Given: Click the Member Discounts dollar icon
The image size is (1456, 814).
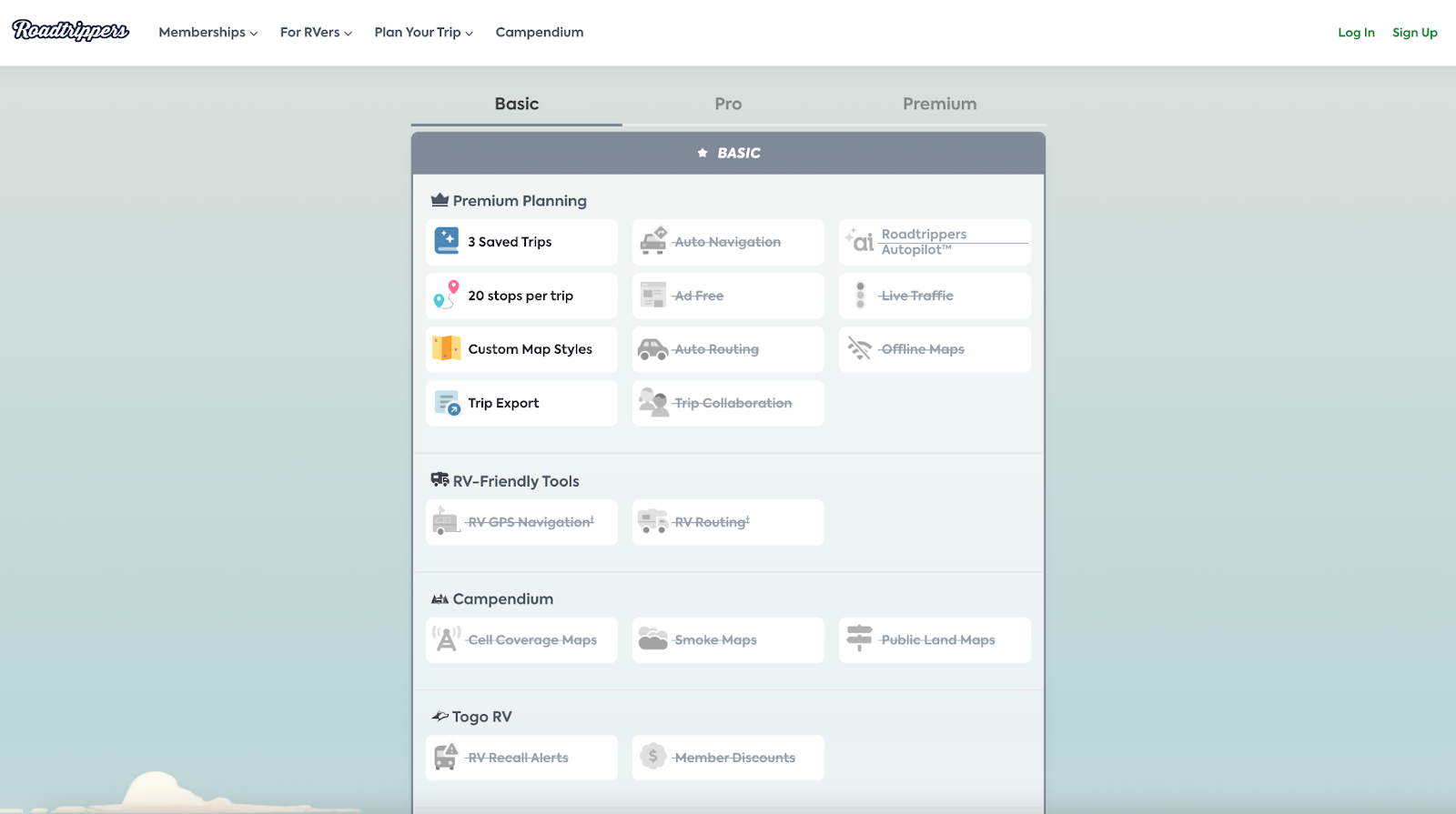Looking at the screenshot, I should [652, 757].
